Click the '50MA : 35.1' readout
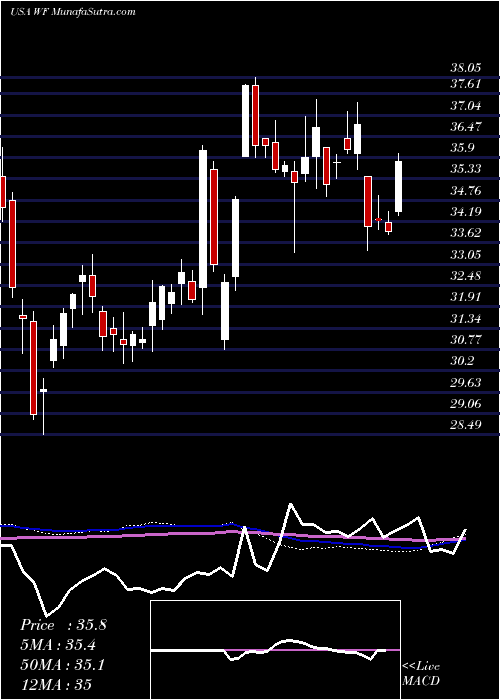The height and width of the screenshot is (700, 500). [x=63, y=665]
